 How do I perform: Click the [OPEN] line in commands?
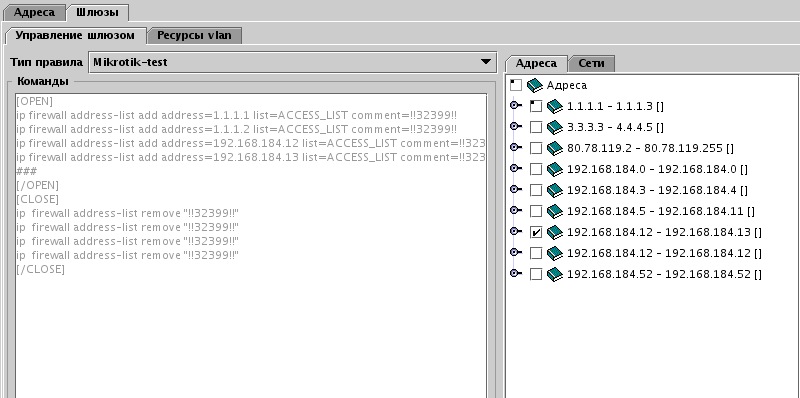(x=34, y=101)
